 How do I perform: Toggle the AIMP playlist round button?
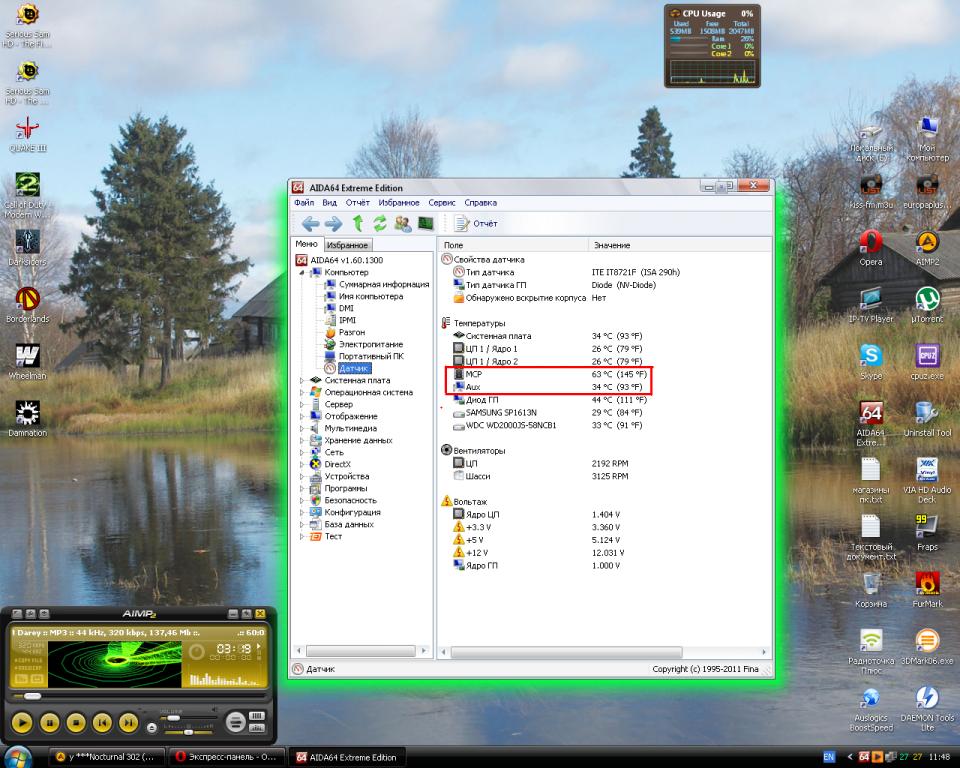coord(235,723)
